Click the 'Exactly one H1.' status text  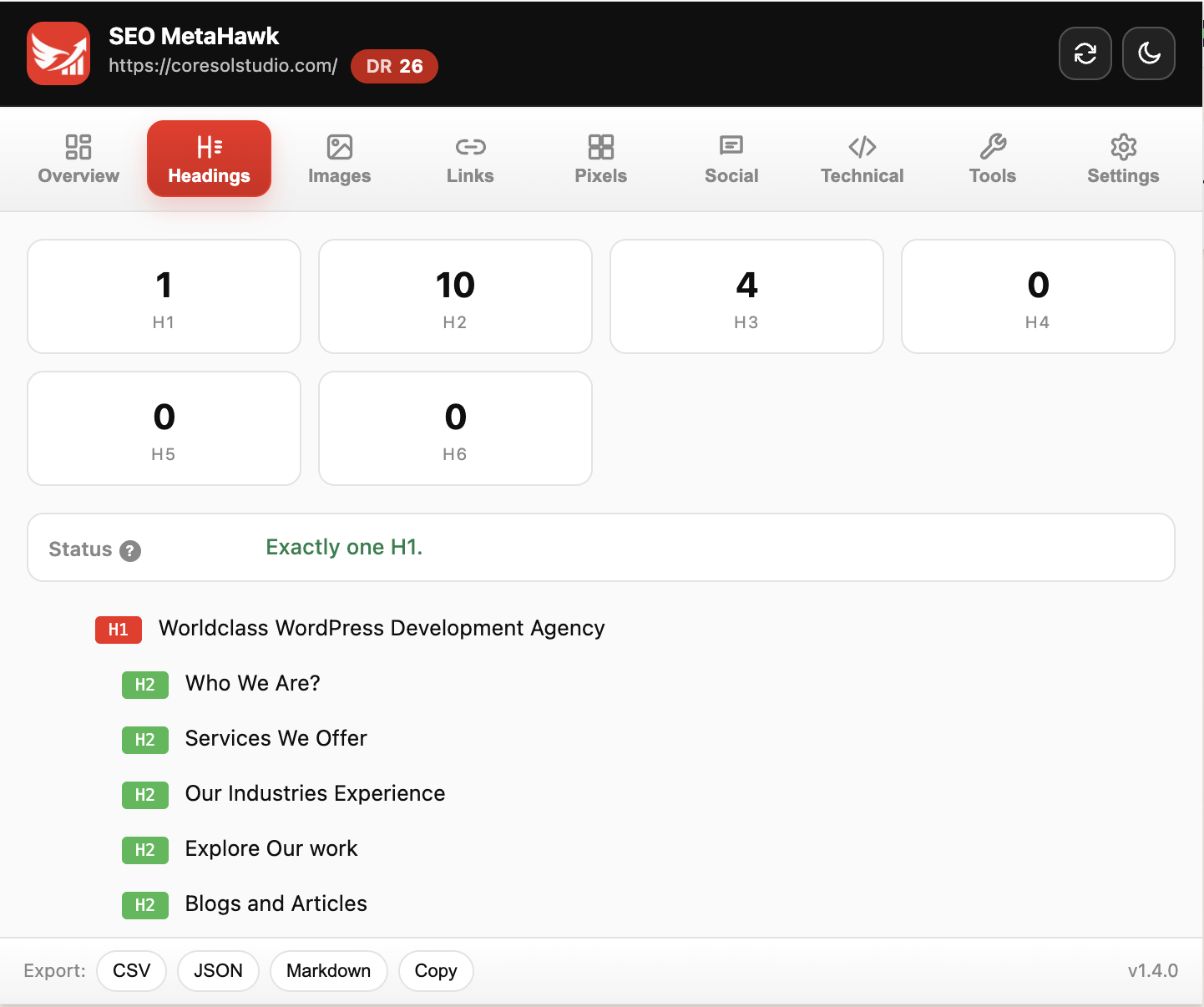tap(344, 547)
